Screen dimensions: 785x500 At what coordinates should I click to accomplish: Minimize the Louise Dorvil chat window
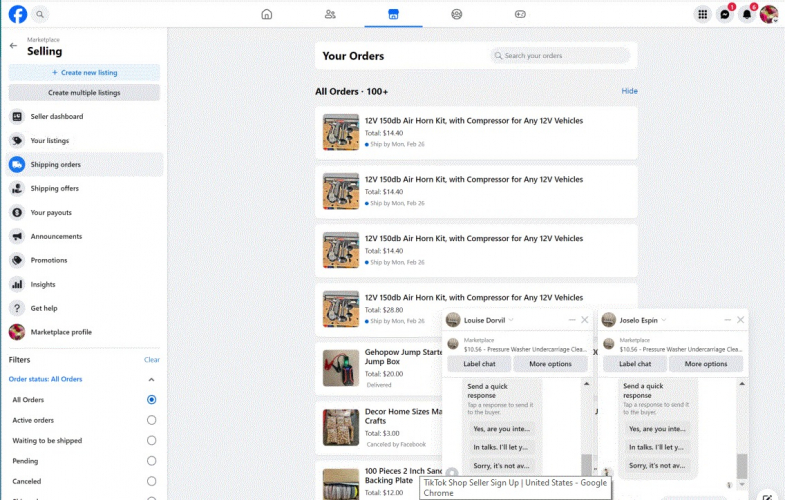tap(572, 320)
